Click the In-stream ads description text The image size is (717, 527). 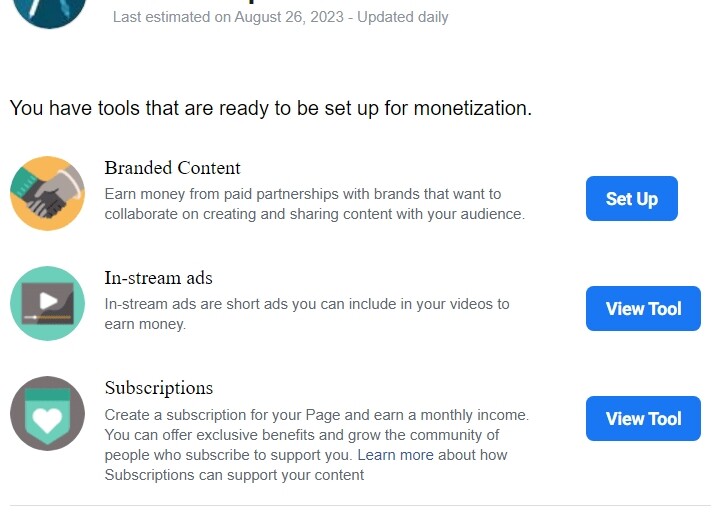(x=307, y=314)
